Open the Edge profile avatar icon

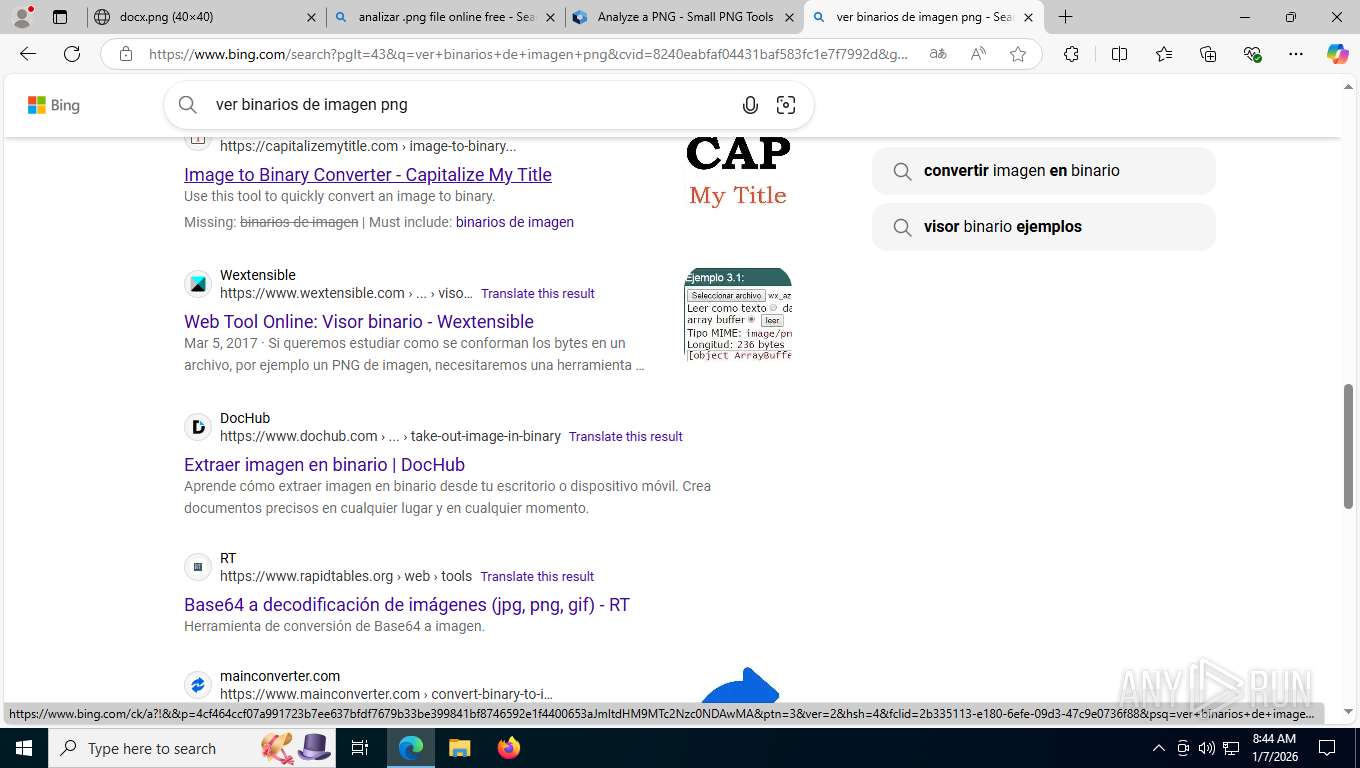22,17
